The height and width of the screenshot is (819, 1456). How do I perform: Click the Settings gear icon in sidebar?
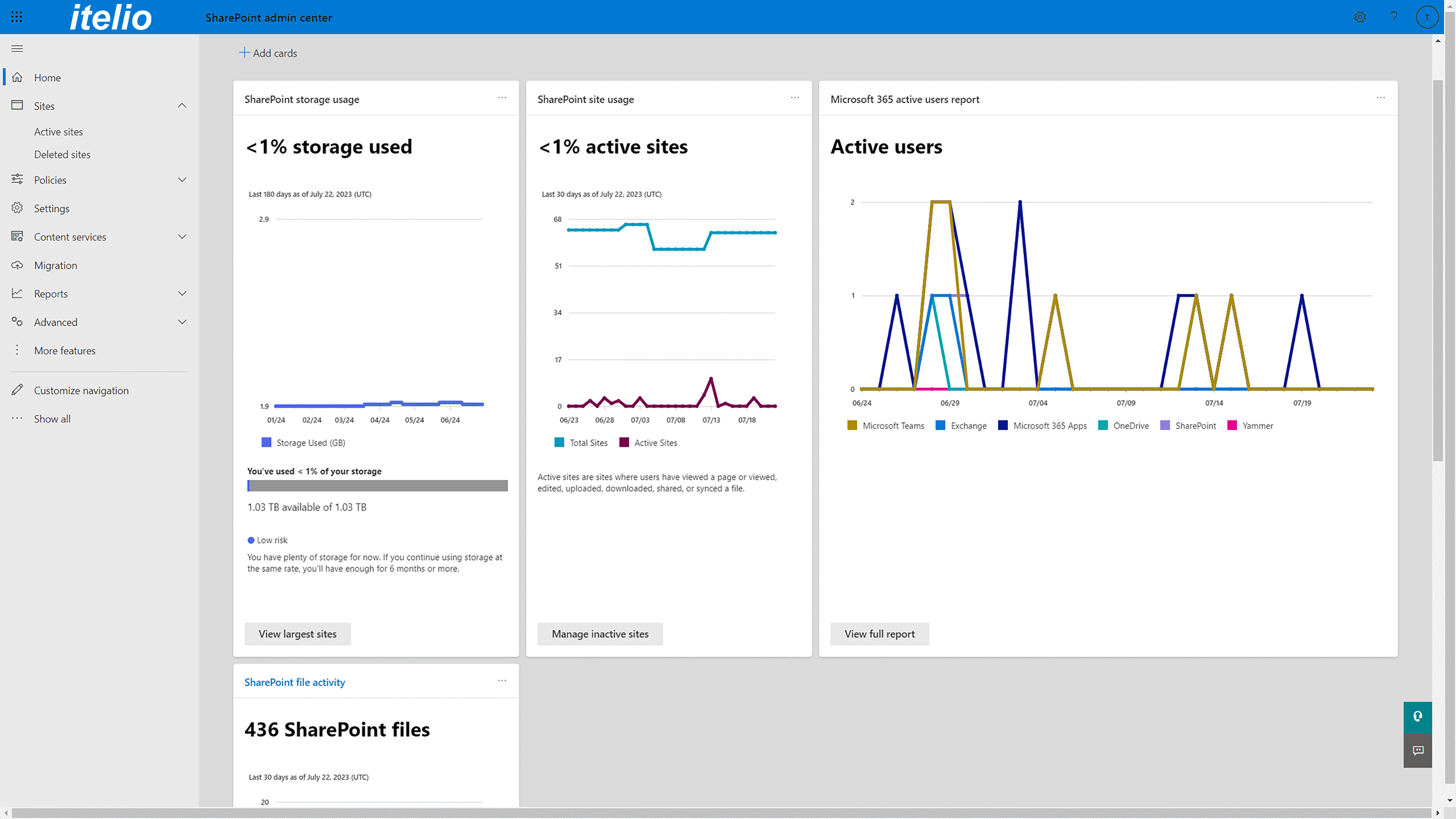click(x=17, y=208)
